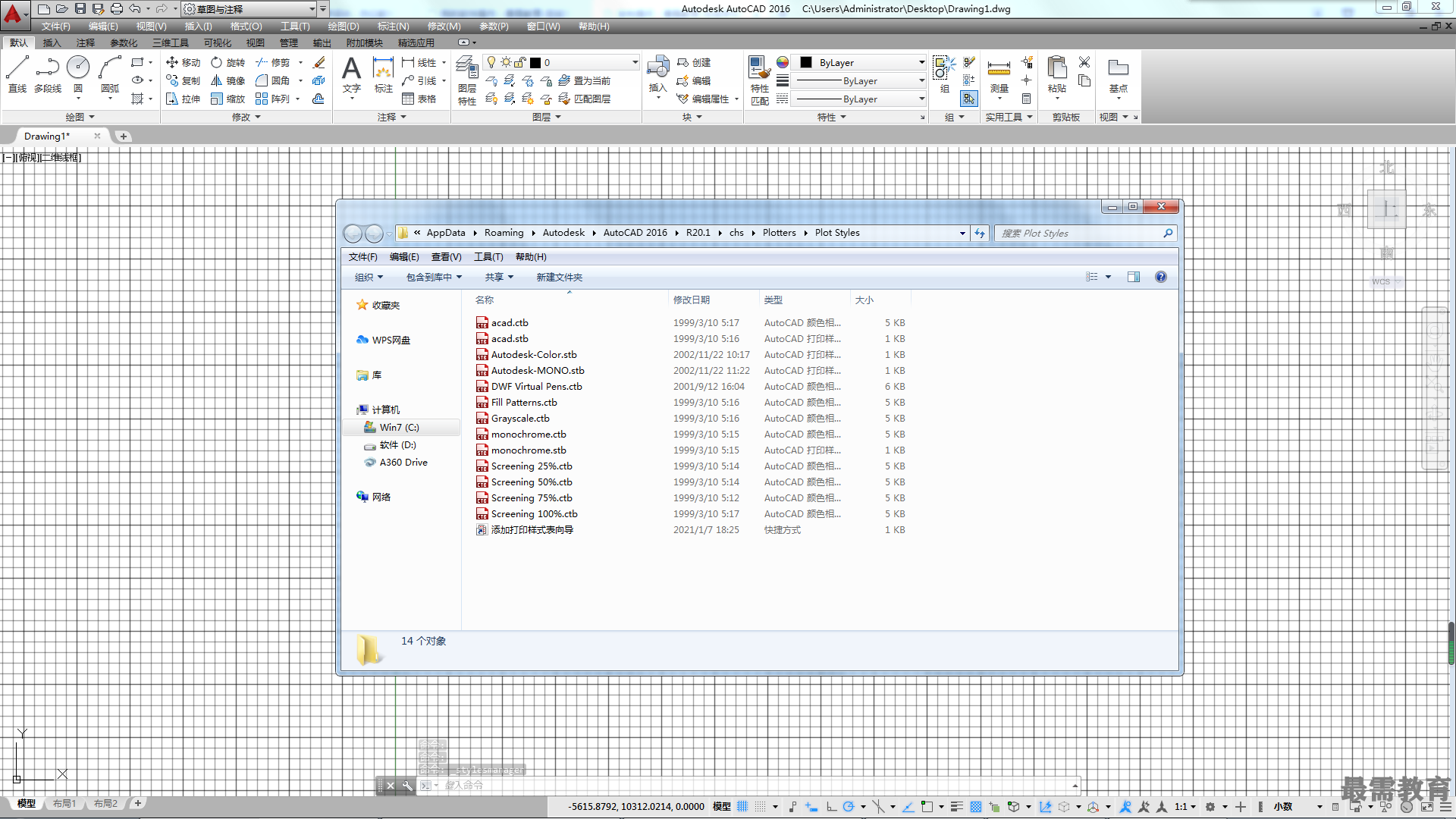Click the Trim (修剪) tool
1456x819 pixels.
click(x=272, y=62)
